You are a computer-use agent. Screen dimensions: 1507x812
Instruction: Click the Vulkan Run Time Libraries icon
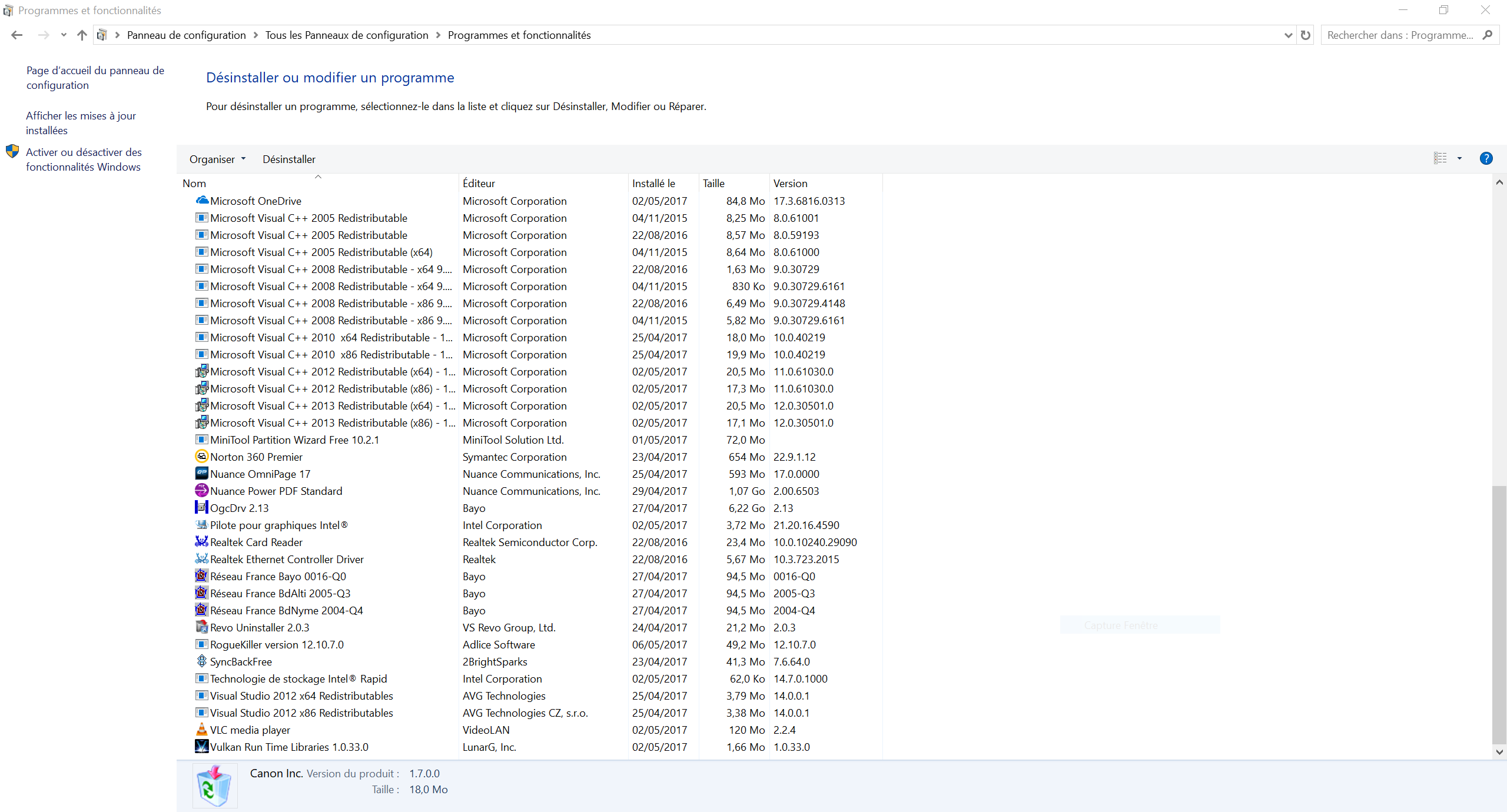(x=202, y=747)
